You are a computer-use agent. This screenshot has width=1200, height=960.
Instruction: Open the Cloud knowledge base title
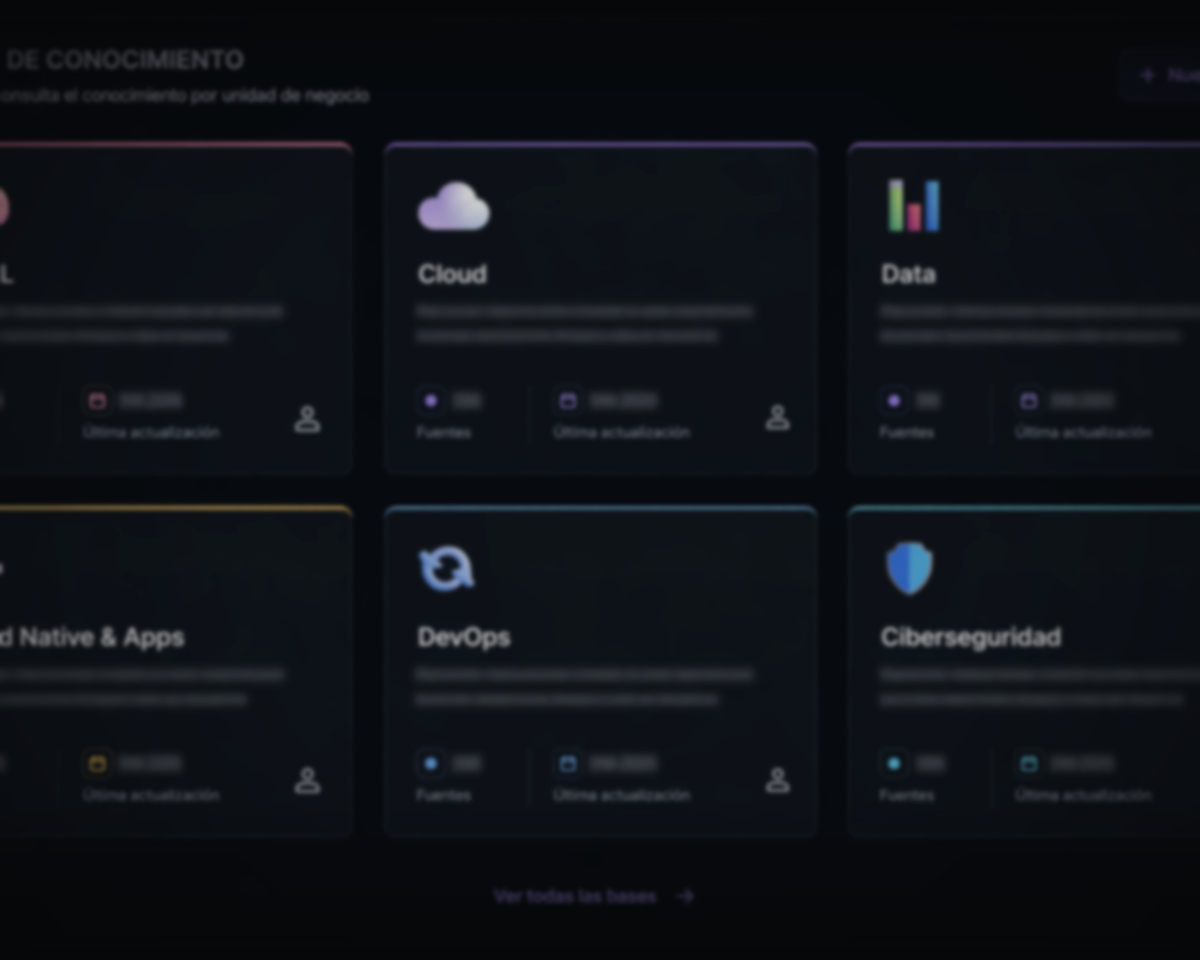click(452, 274)
